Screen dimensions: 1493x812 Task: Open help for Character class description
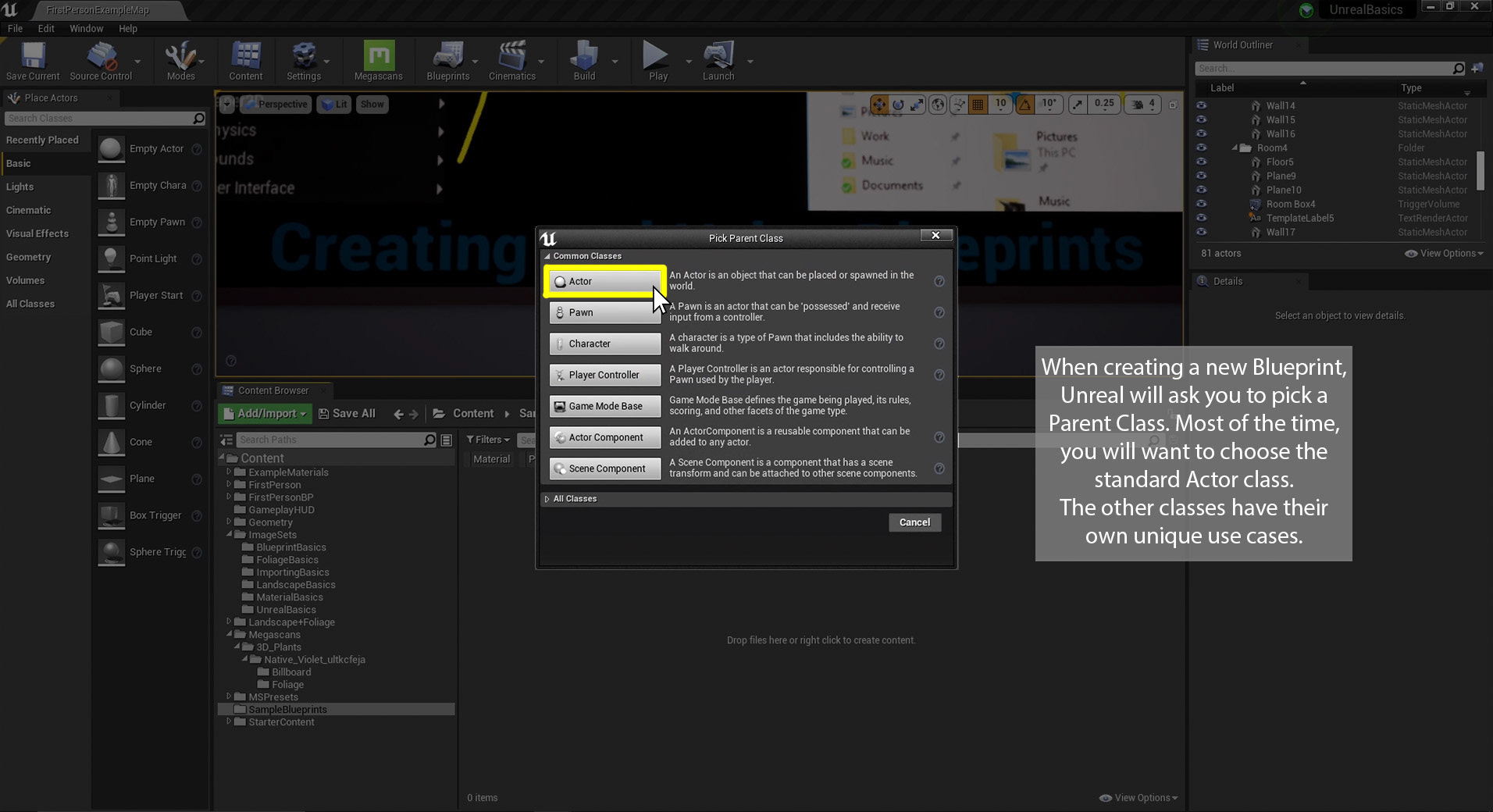939,344
